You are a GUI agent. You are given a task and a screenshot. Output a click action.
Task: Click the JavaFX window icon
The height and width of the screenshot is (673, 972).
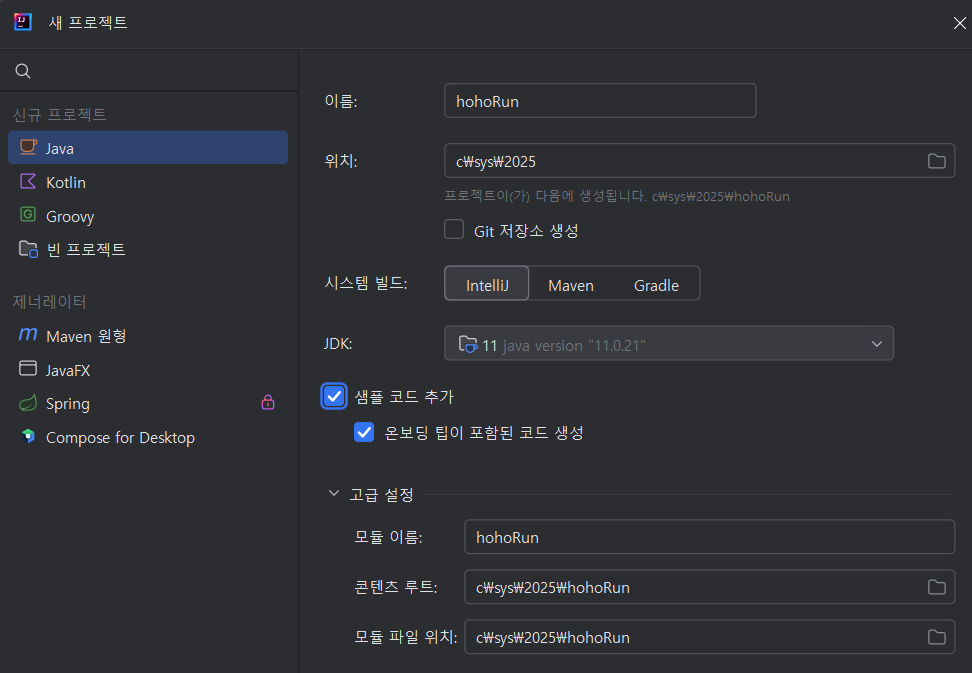[28, 368]
